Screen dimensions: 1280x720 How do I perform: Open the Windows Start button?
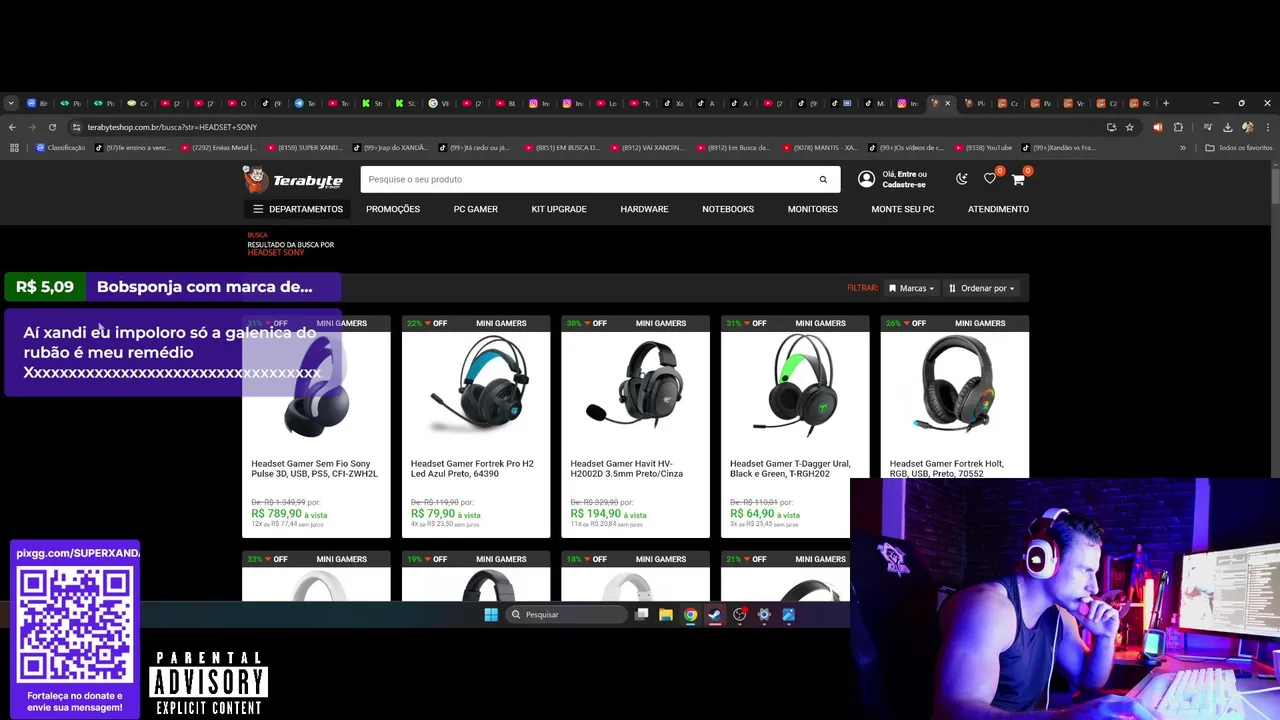[491, 614]
